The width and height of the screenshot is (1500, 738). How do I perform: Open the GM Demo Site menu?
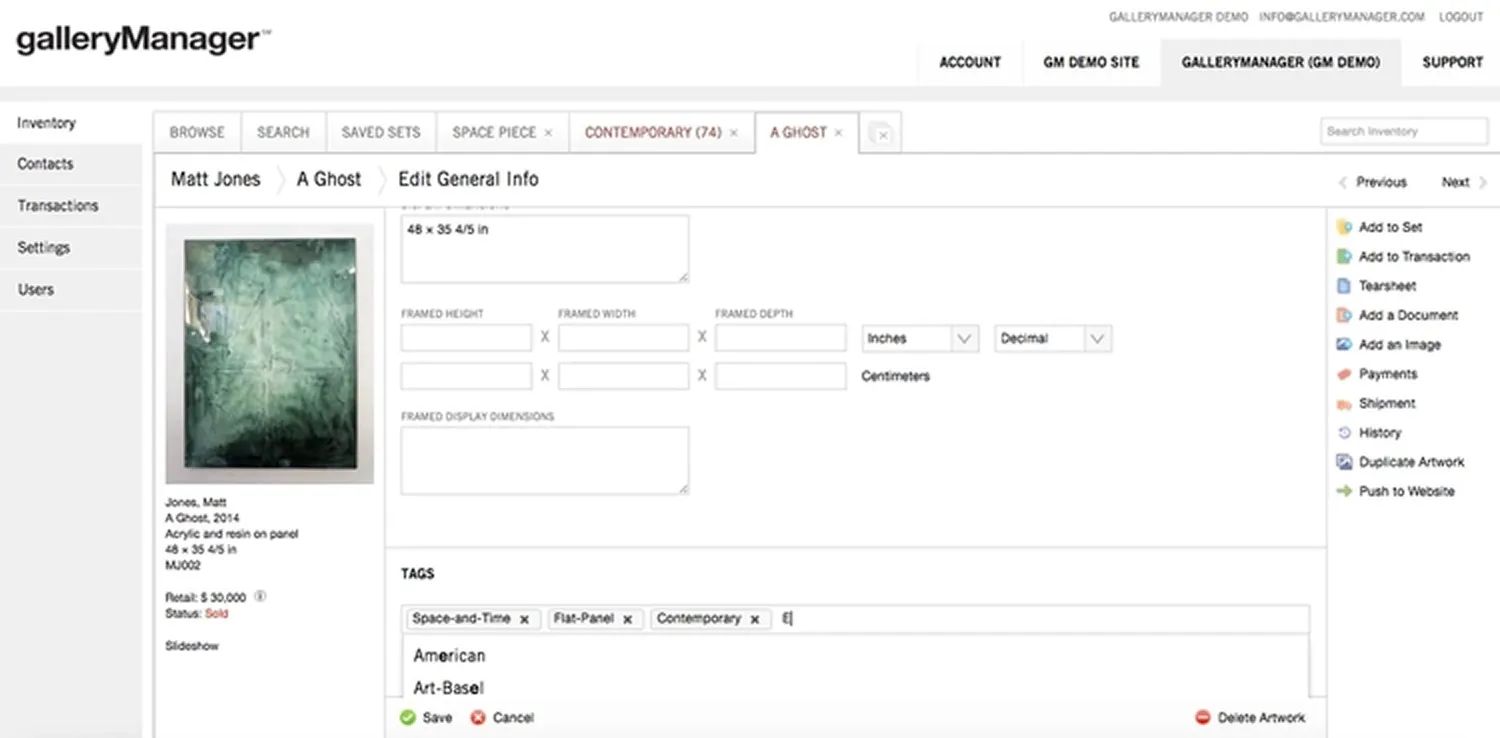tap(1091, 62)
